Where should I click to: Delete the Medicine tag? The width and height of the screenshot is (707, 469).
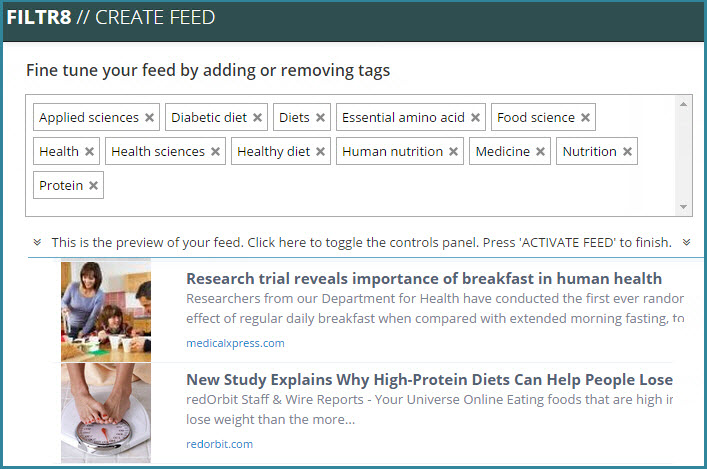coord(540,152)
